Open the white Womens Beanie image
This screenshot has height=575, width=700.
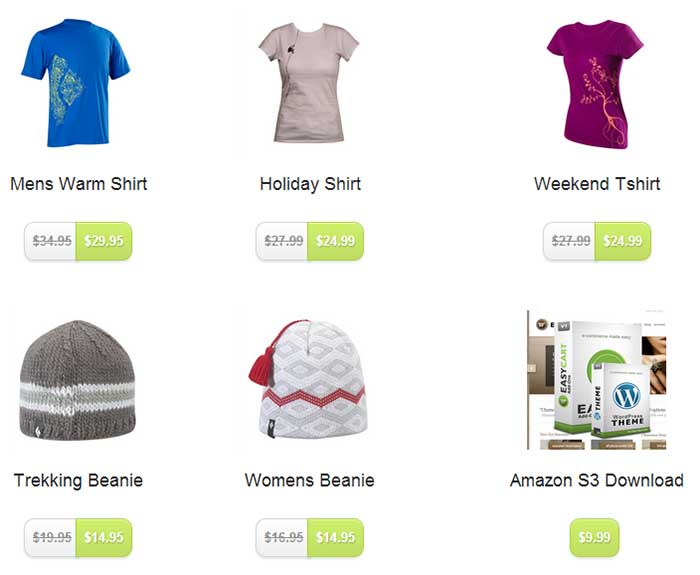coord(308,379)
